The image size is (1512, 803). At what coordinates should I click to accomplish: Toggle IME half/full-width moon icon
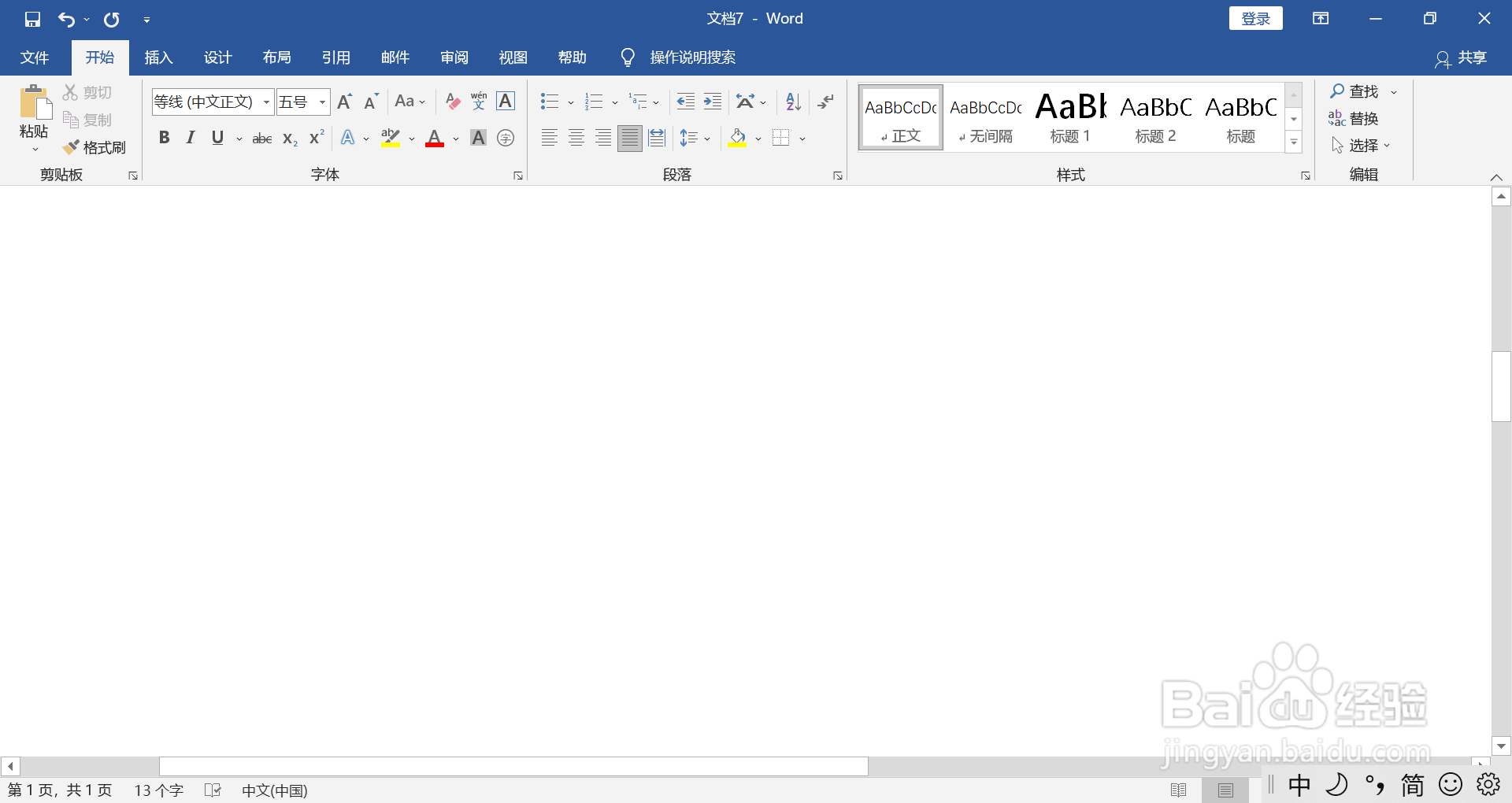coord(1337,784)
